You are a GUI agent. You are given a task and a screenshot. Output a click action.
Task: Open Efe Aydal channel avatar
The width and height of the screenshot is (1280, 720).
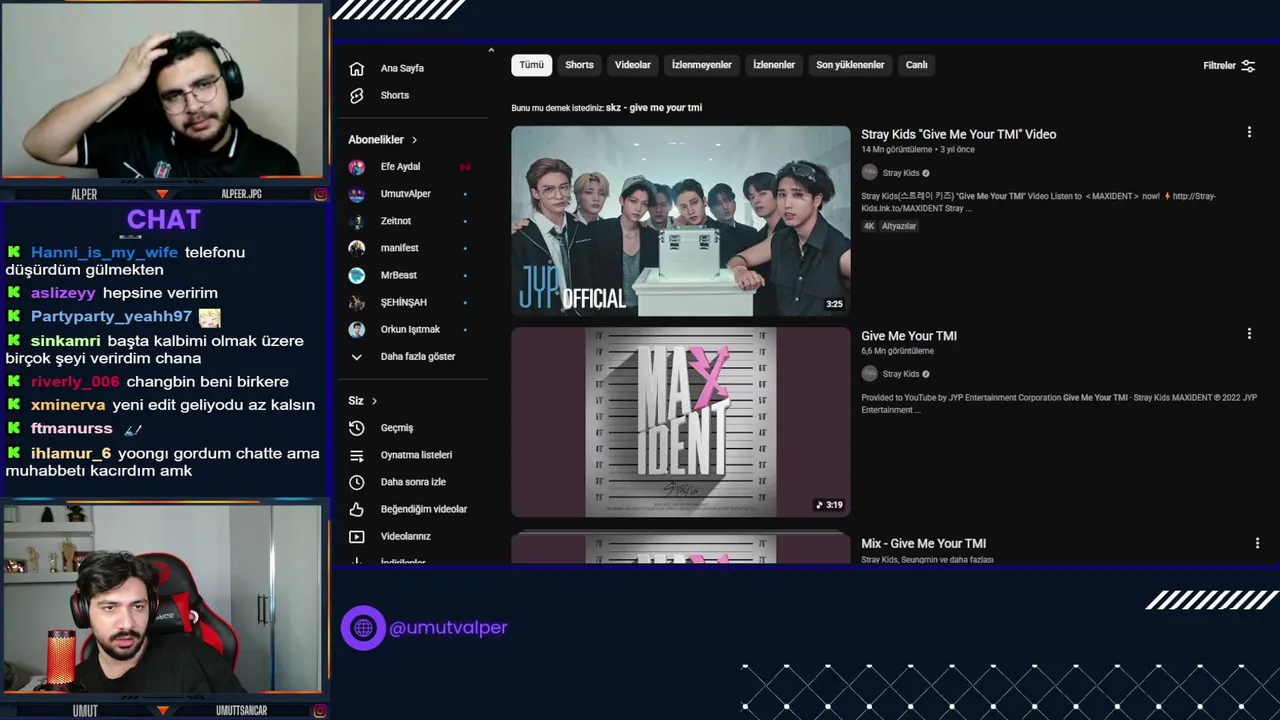(x=357, y=167)
